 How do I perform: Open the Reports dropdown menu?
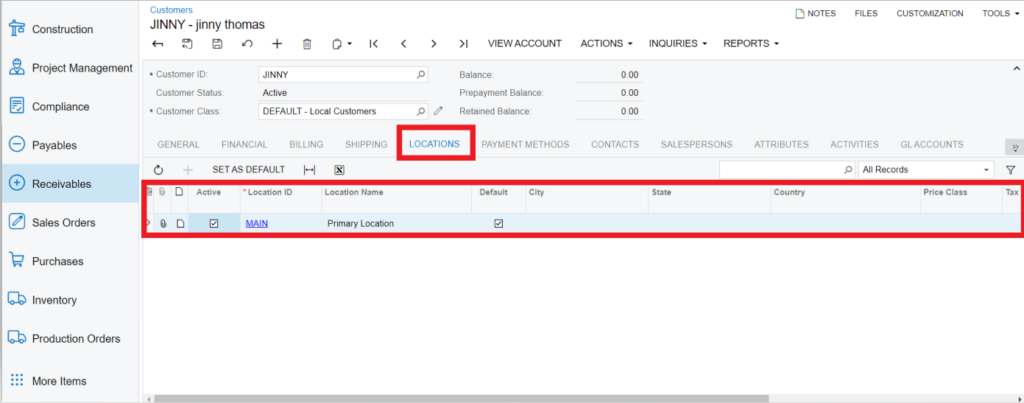point(750,44)
